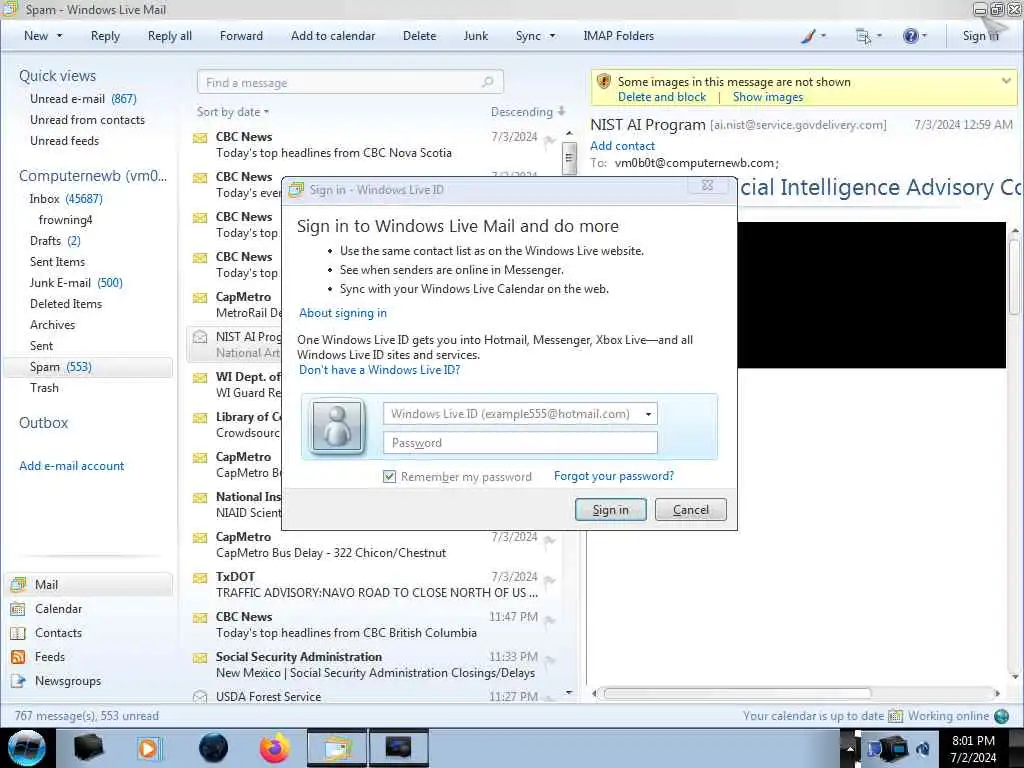Open the Windows Start orb
Screen dimensions: 1024x768
(x=26, y=748)
